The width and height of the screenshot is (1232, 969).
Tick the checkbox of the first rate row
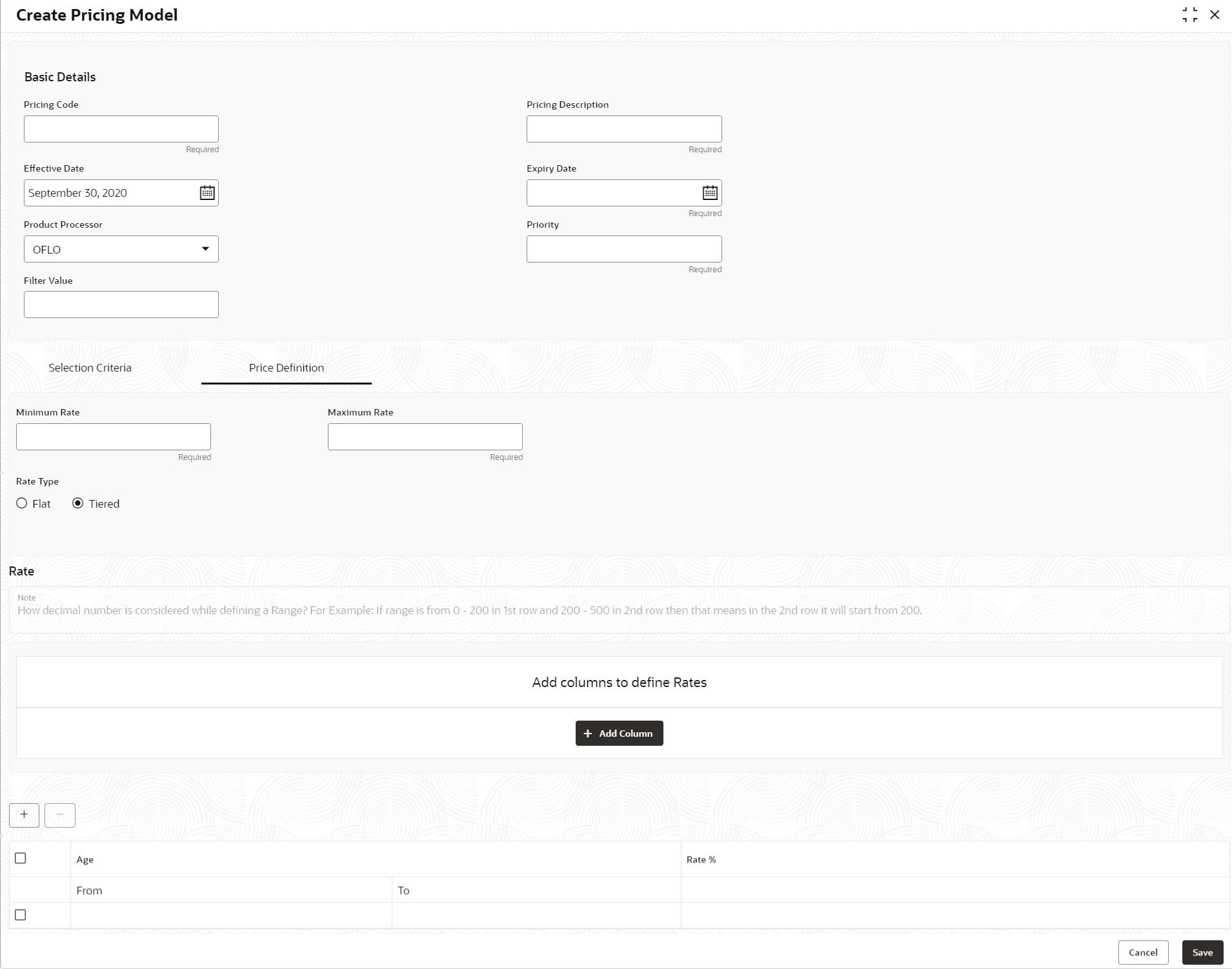point(21,915)
